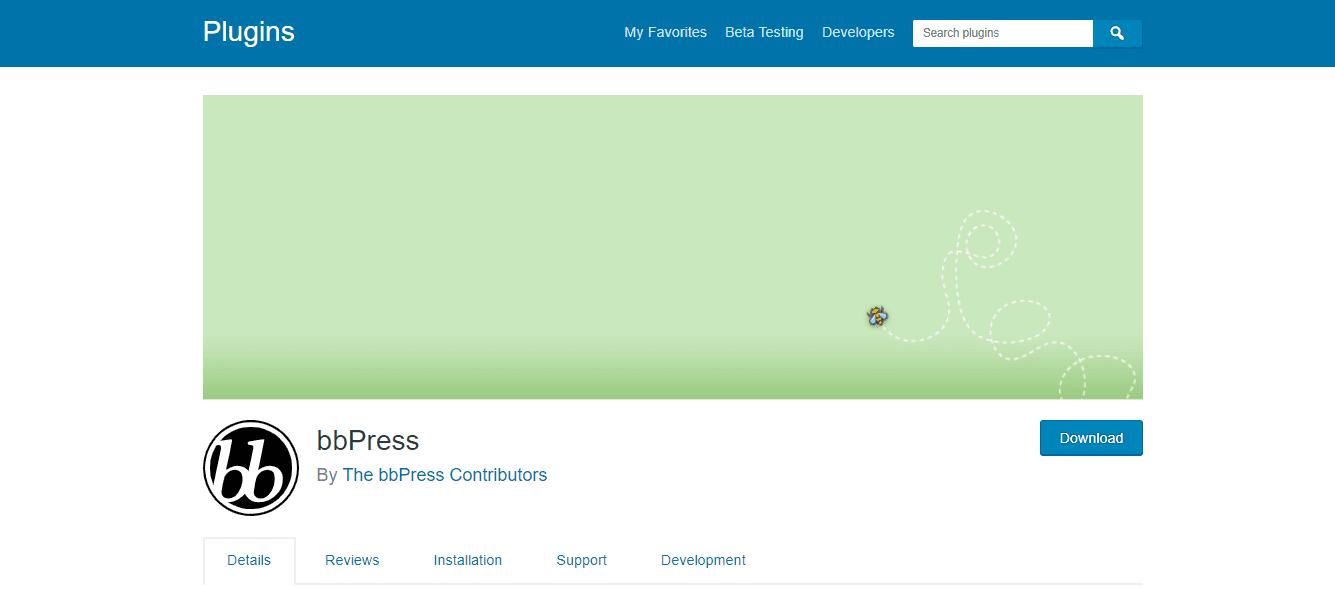Open Beta Testing page
Viewport: 1335px width, 589px height.
coord(764,32)
